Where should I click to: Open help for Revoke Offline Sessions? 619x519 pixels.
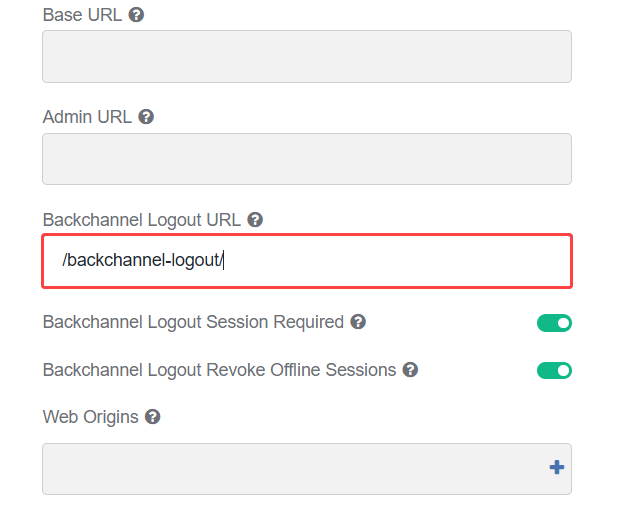point(410,370)
